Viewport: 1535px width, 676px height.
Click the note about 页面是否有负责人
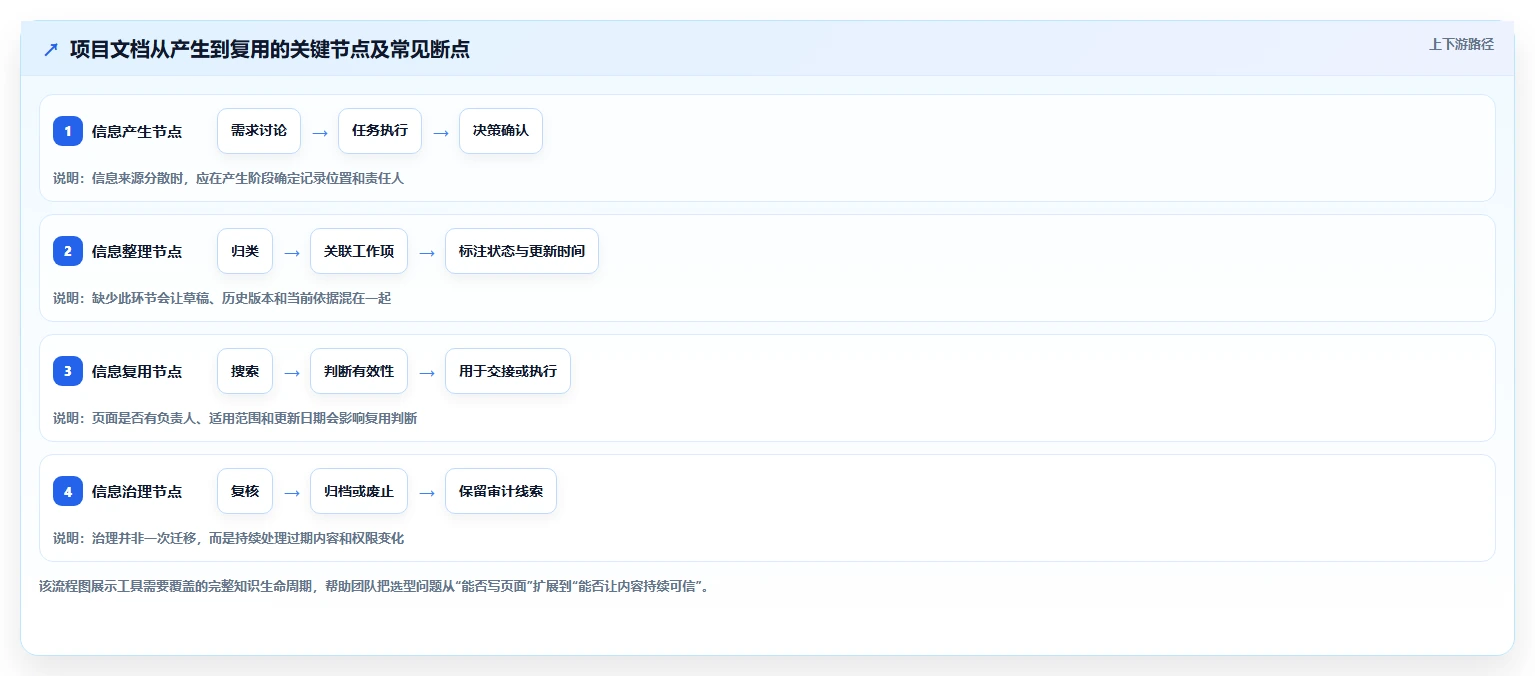point(235,418)
